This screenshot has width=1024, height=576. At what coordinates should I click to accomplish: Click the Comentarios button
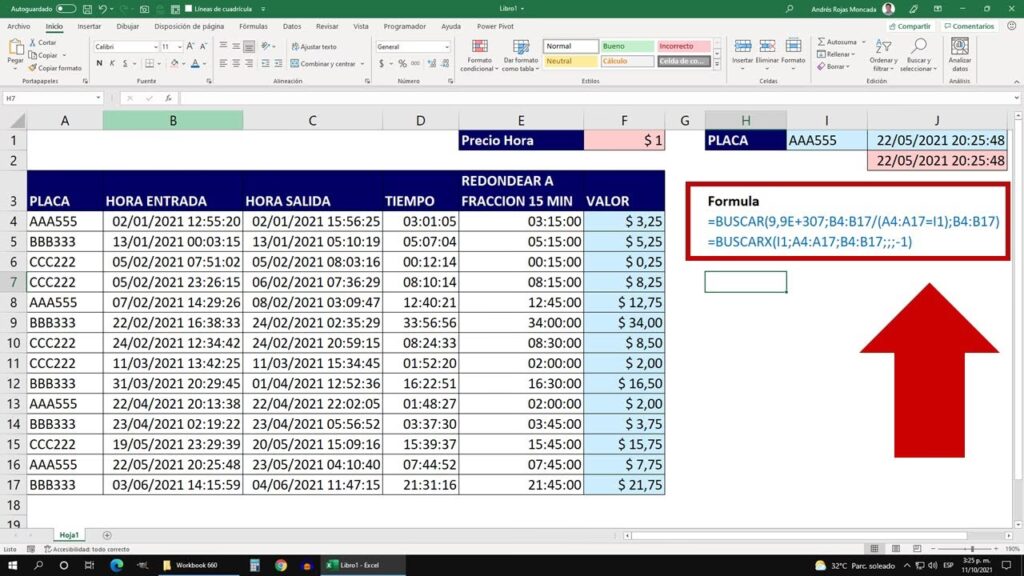970,26
